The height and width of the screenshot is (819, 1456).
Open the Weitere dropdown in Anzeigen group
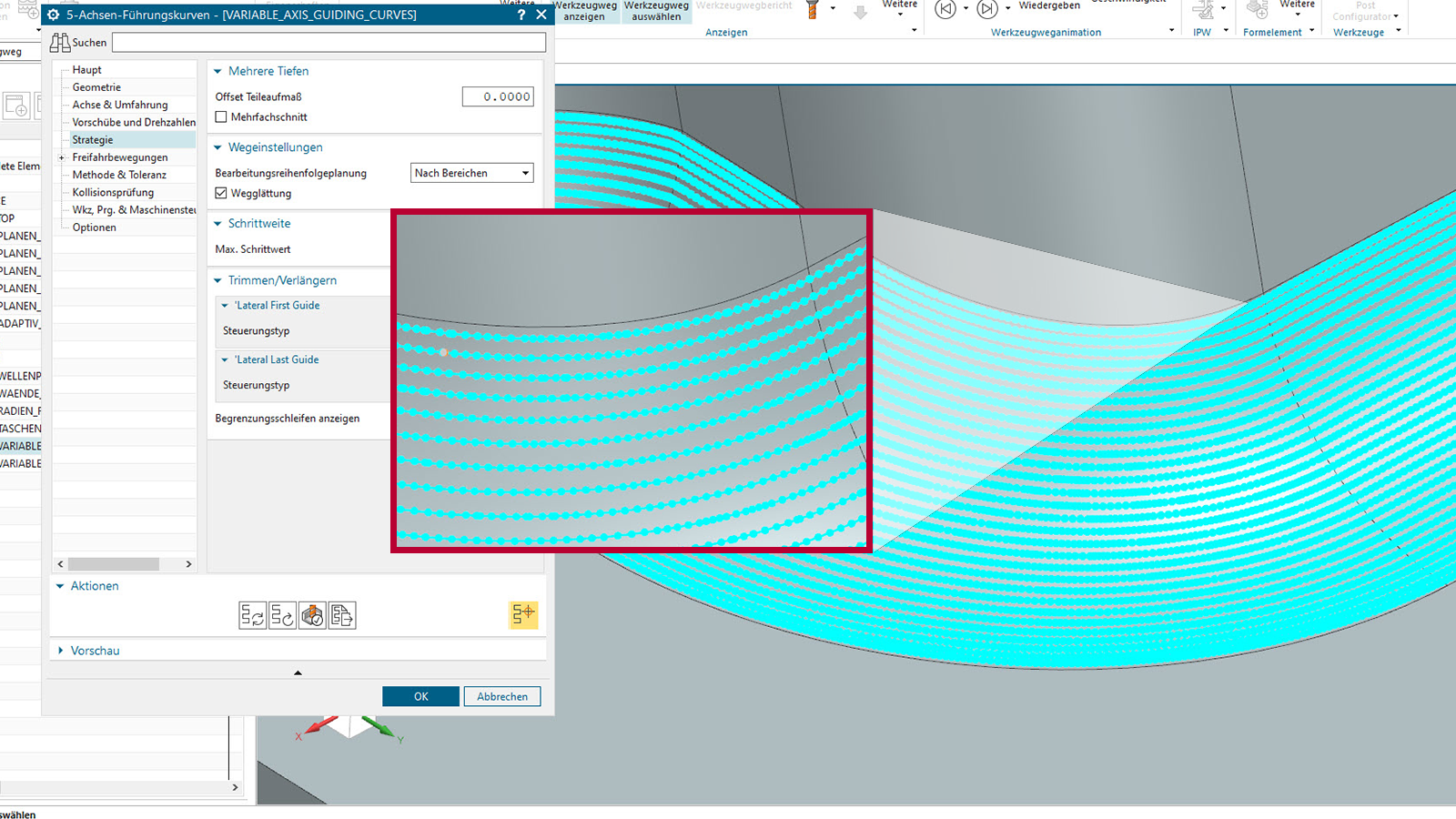900,9
